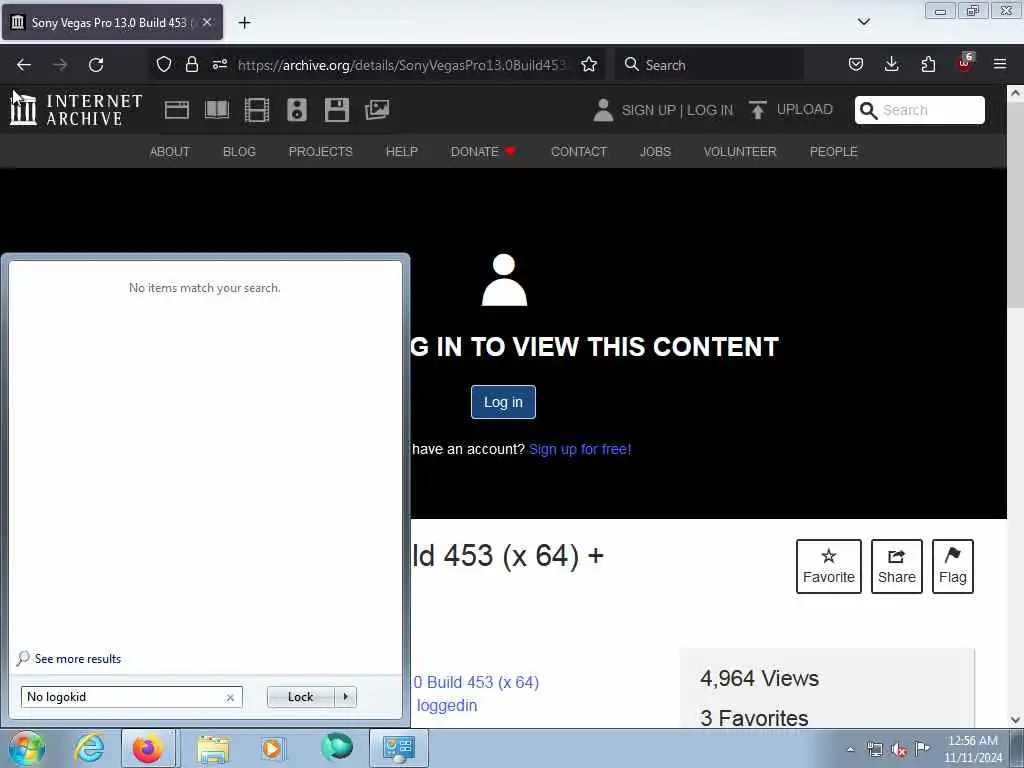Open the Video film-strip icon

257,110
